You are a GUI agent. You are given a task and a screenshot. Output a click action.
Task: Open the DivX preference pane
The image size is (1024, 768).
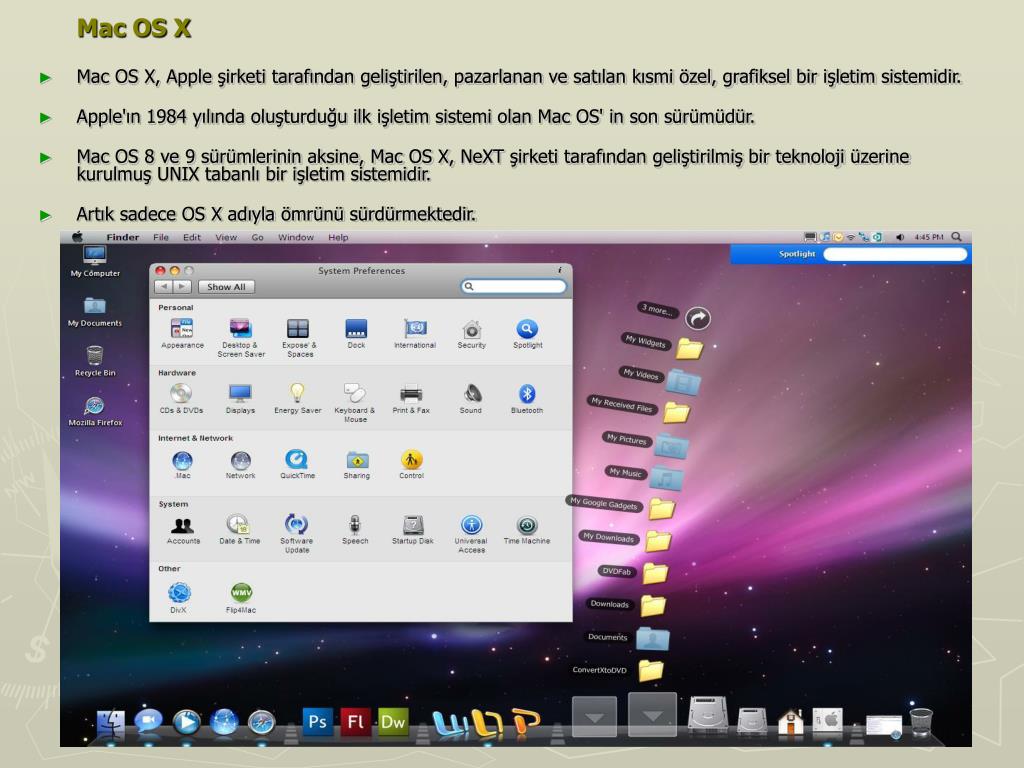tap(179, 598)
